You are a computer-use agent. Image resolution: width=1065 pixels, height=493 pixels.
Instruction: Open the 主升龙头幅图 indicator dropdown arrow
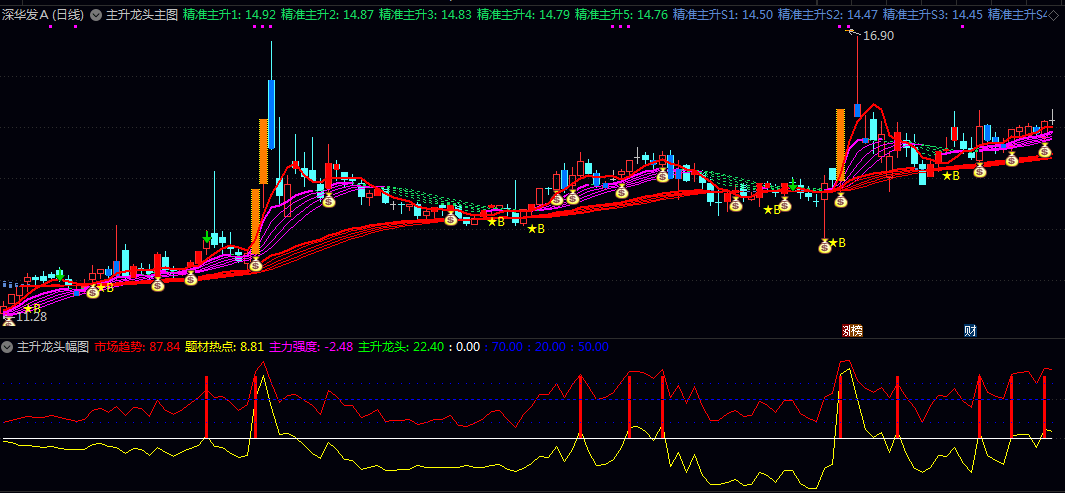point(7,347)
